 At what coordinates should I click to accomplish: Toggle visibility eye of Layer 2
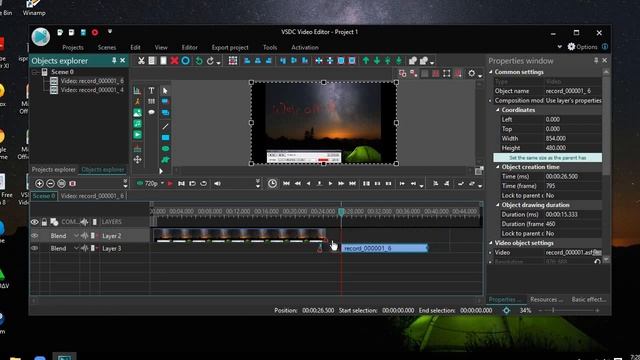click(35, 236)
